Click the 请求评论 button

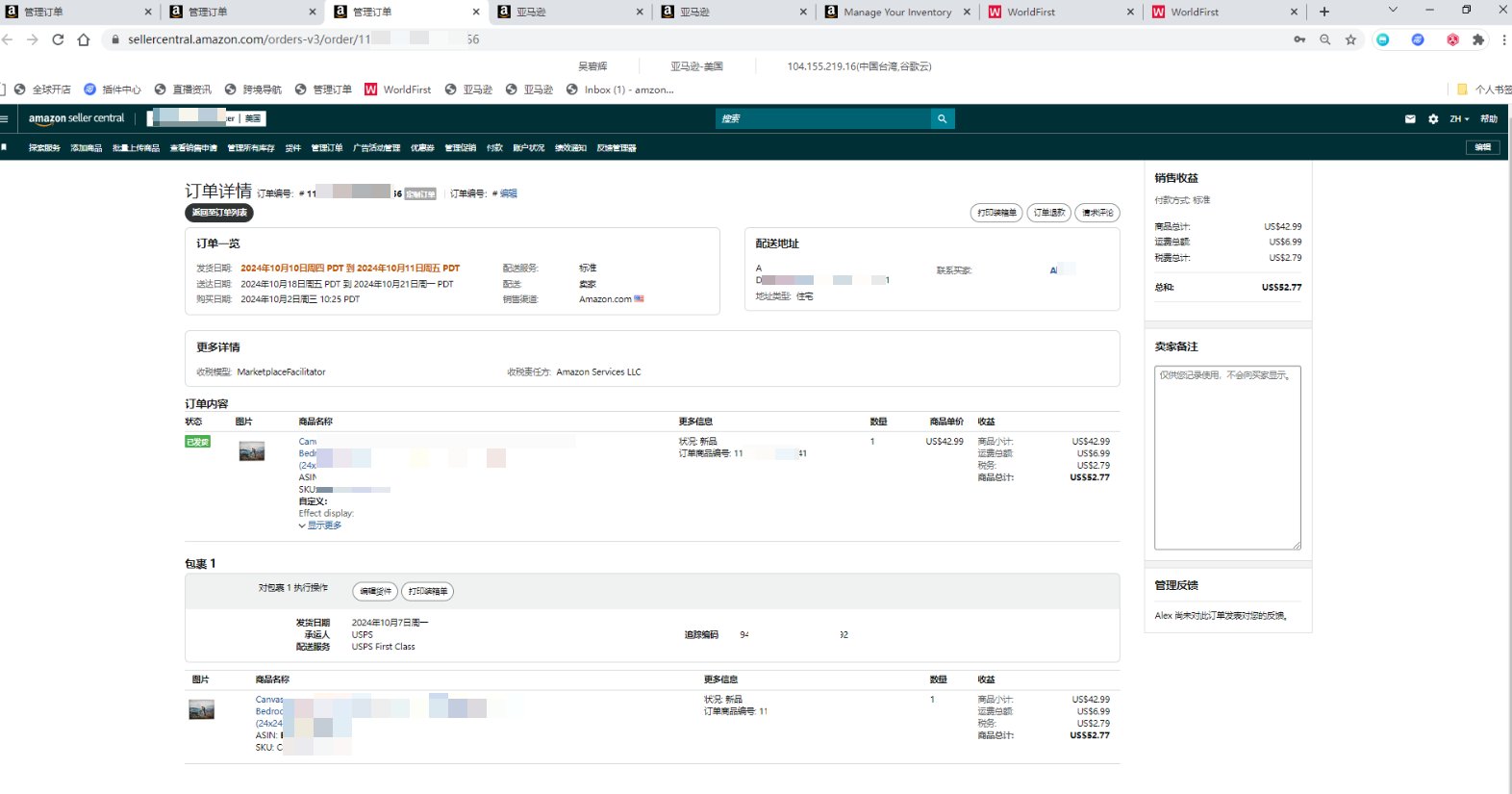1096,213
